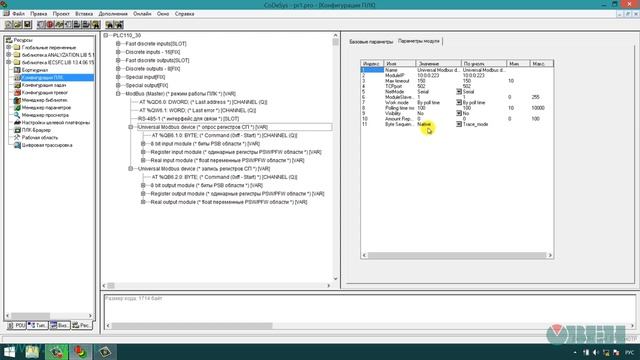Open the second taskbar app icon

tap(57, 352)
